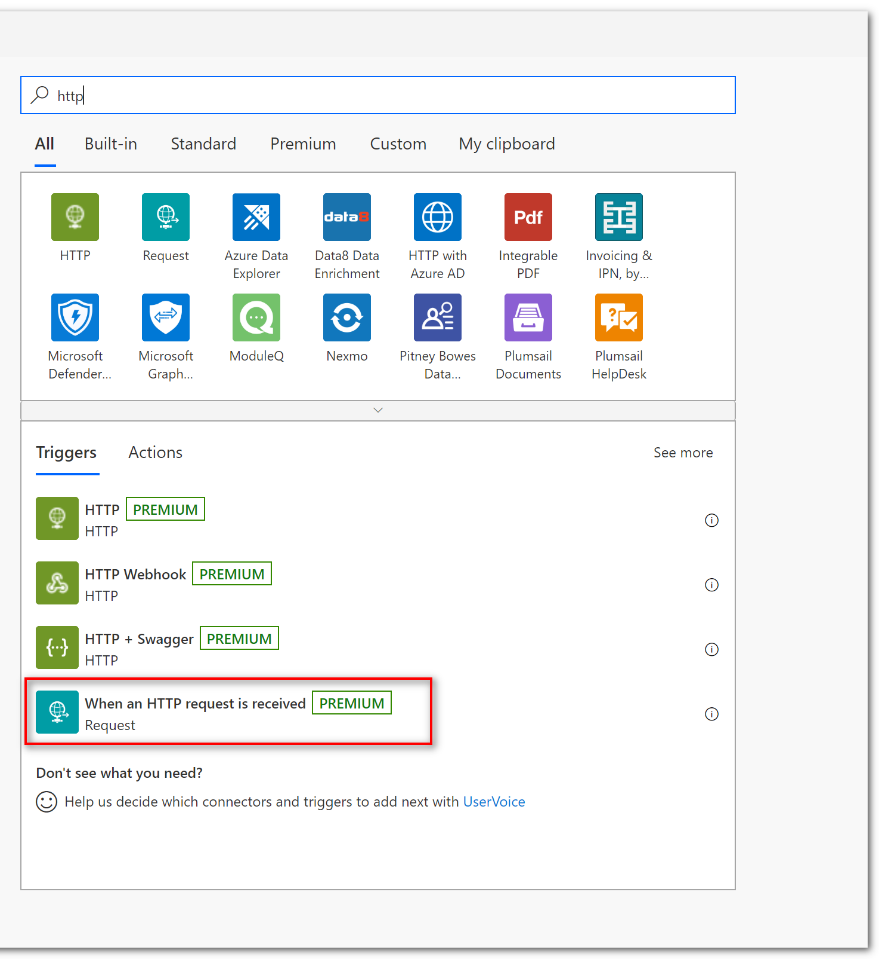Expand the connector list chevron

[x=378, y=410]
